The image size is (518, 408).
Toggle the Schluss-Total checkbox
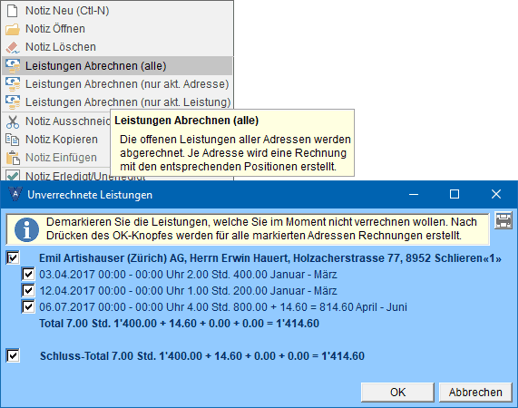tap(13, 356)
